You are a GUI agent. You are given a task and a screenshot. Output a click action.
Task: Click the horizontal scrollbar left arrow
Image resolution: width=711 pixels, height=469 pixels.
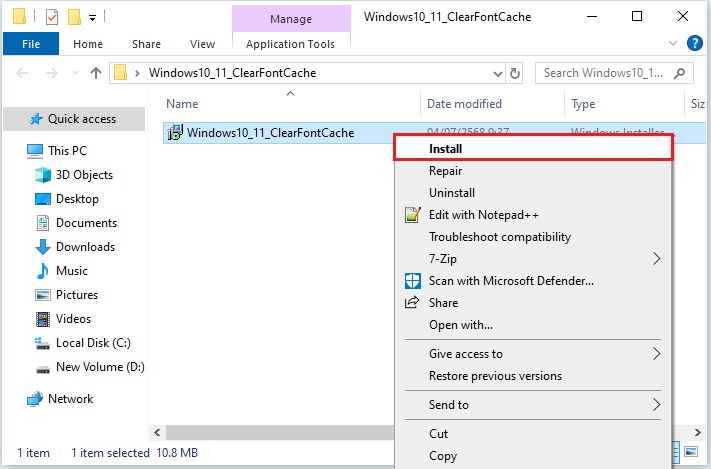point(157,432)
